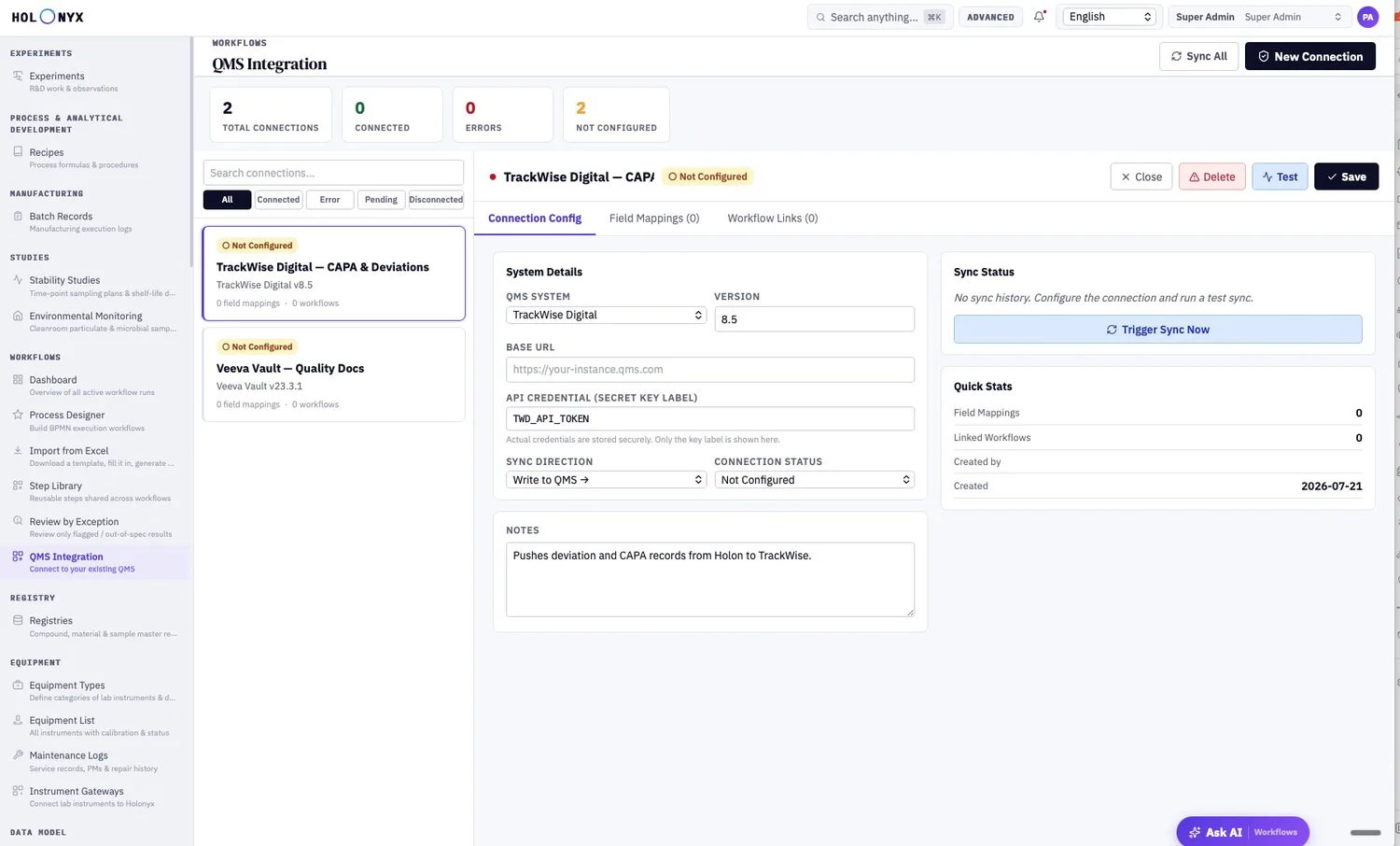Save the connection configuration
1400x846 pixels.
pos(1346,176)
